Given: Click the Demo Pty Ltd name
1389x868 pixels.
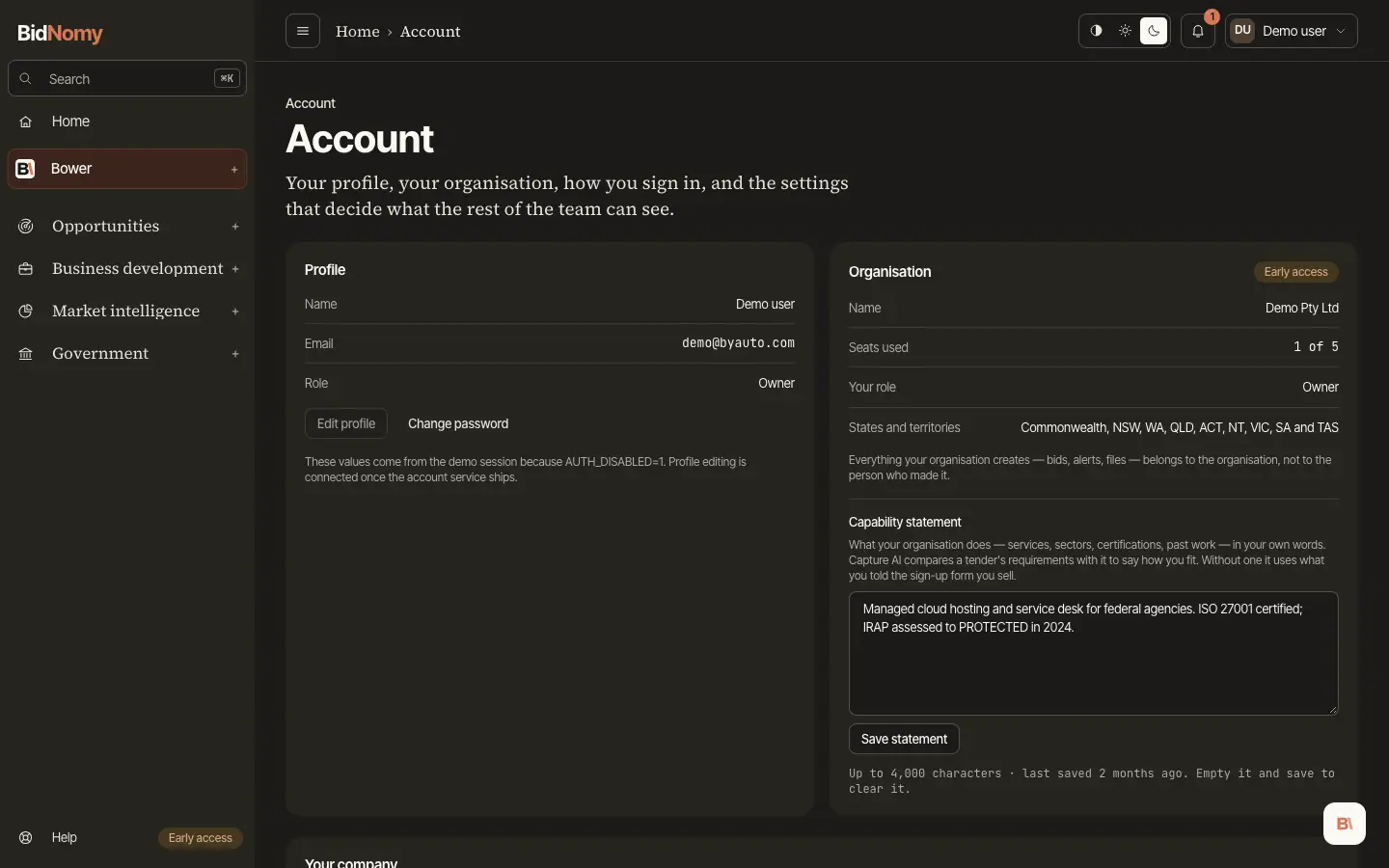Looking at the screenshot, I should 1302,308.
